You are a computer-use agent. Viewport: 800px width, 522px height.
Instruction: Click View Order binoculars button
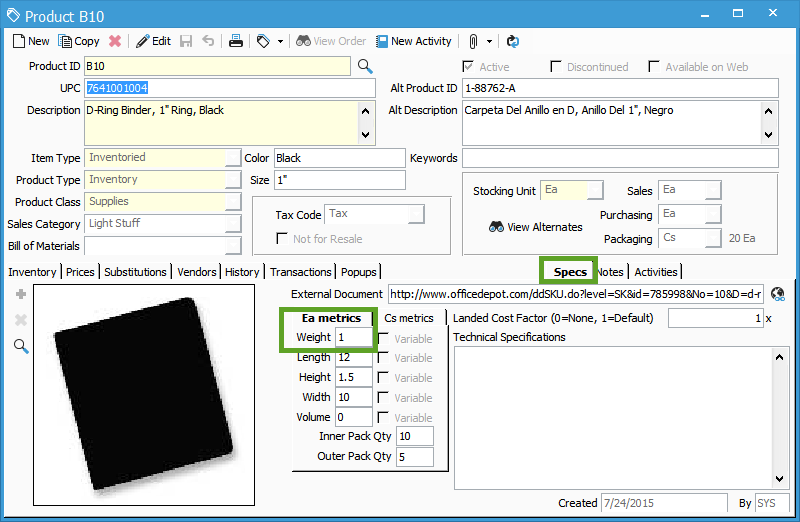click(331, 41)
